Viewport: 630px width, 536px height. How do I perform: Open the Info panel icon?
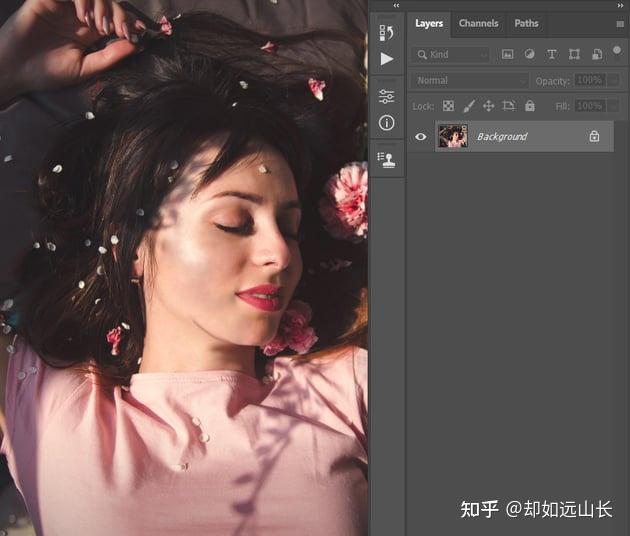(387, 123)
